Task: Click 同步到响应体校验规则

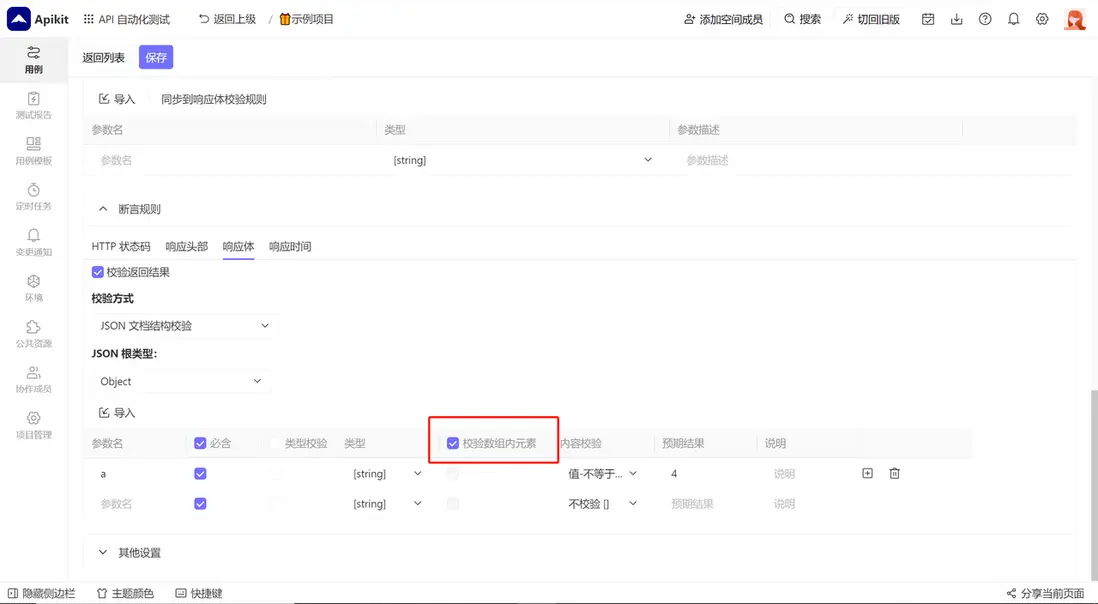Action: (x=214, y=99)
